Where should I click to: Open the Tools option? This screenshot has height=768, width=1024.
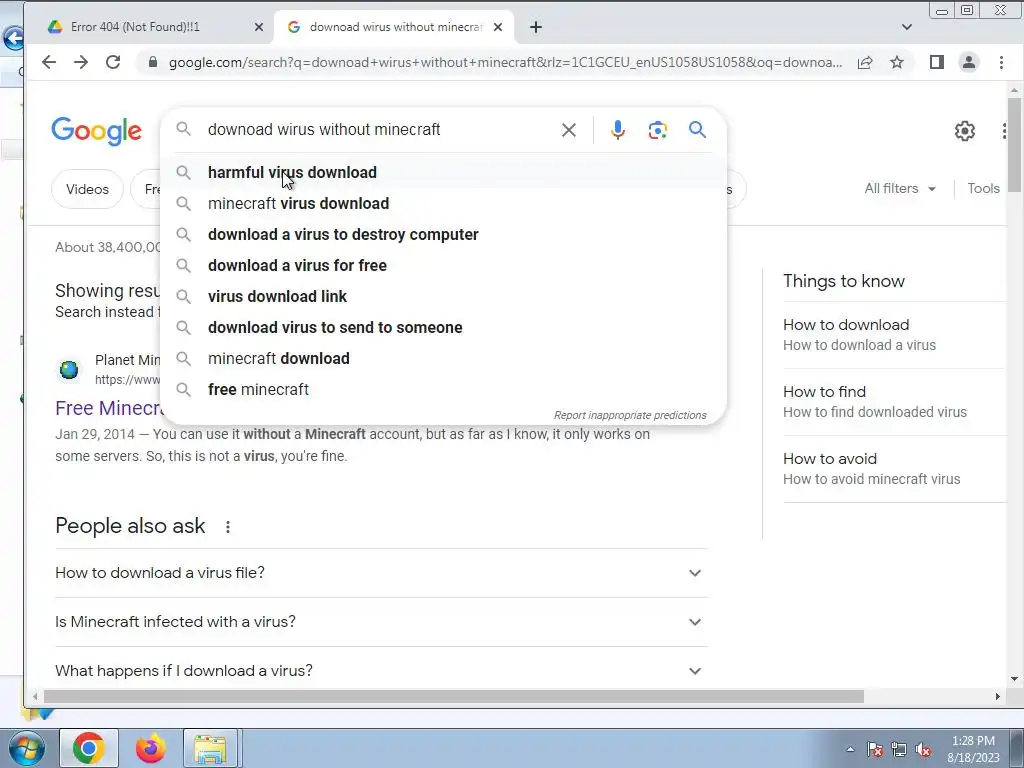click(983, 188)
